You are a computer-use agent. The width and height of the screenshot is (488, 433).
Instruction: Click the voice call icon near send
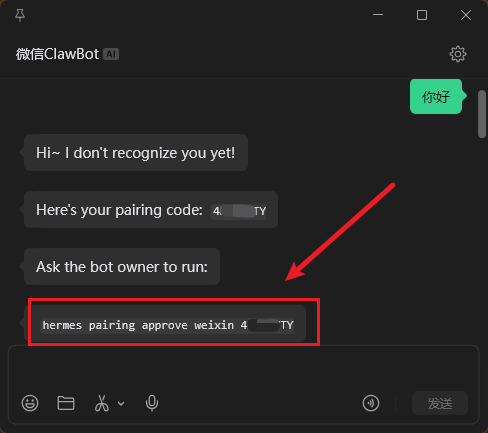pos(371,403)
